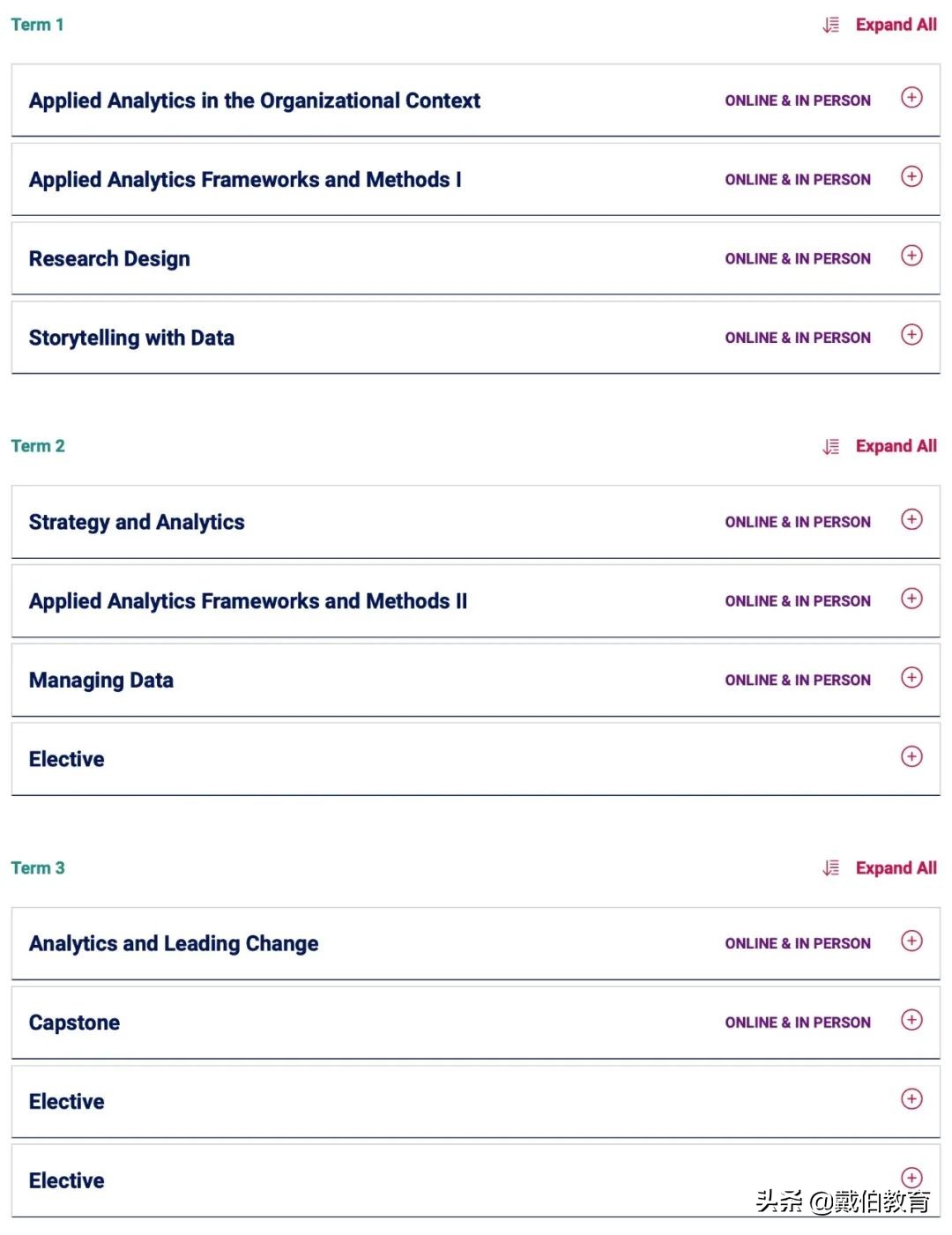Open the Storytelling with Data course title

pos(131,339)
